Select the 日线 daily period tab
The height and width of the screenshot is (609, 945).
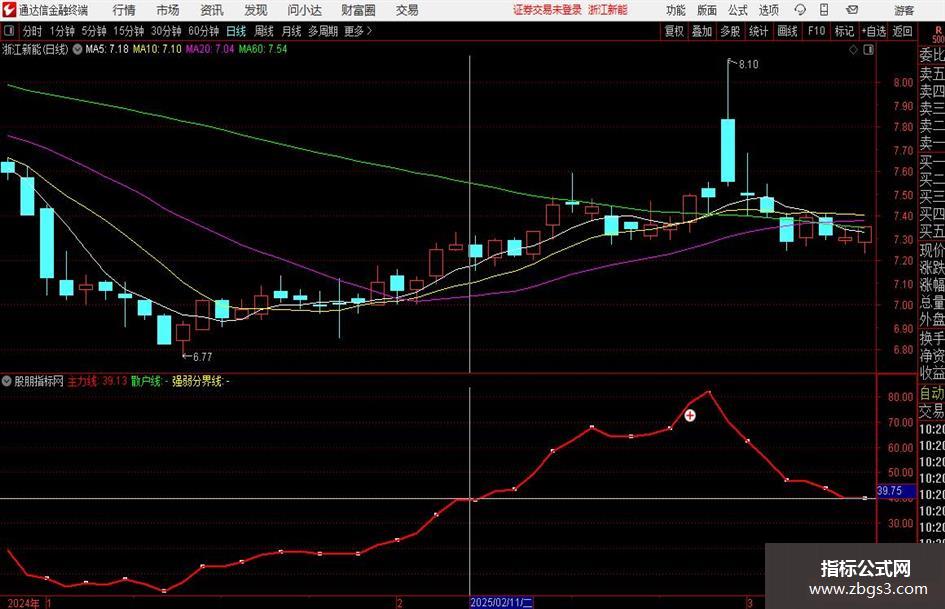(x=236, y=31)
